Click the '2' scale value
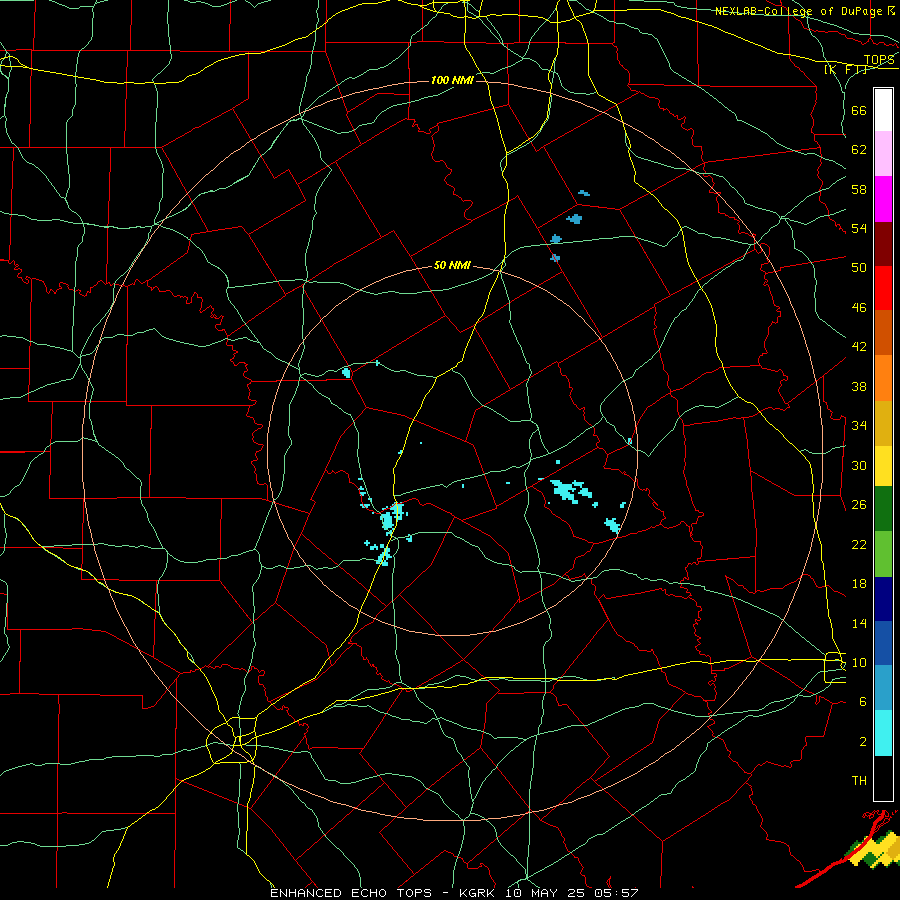The height and width of the screenshot is (900, 900). tap(863, 742)
